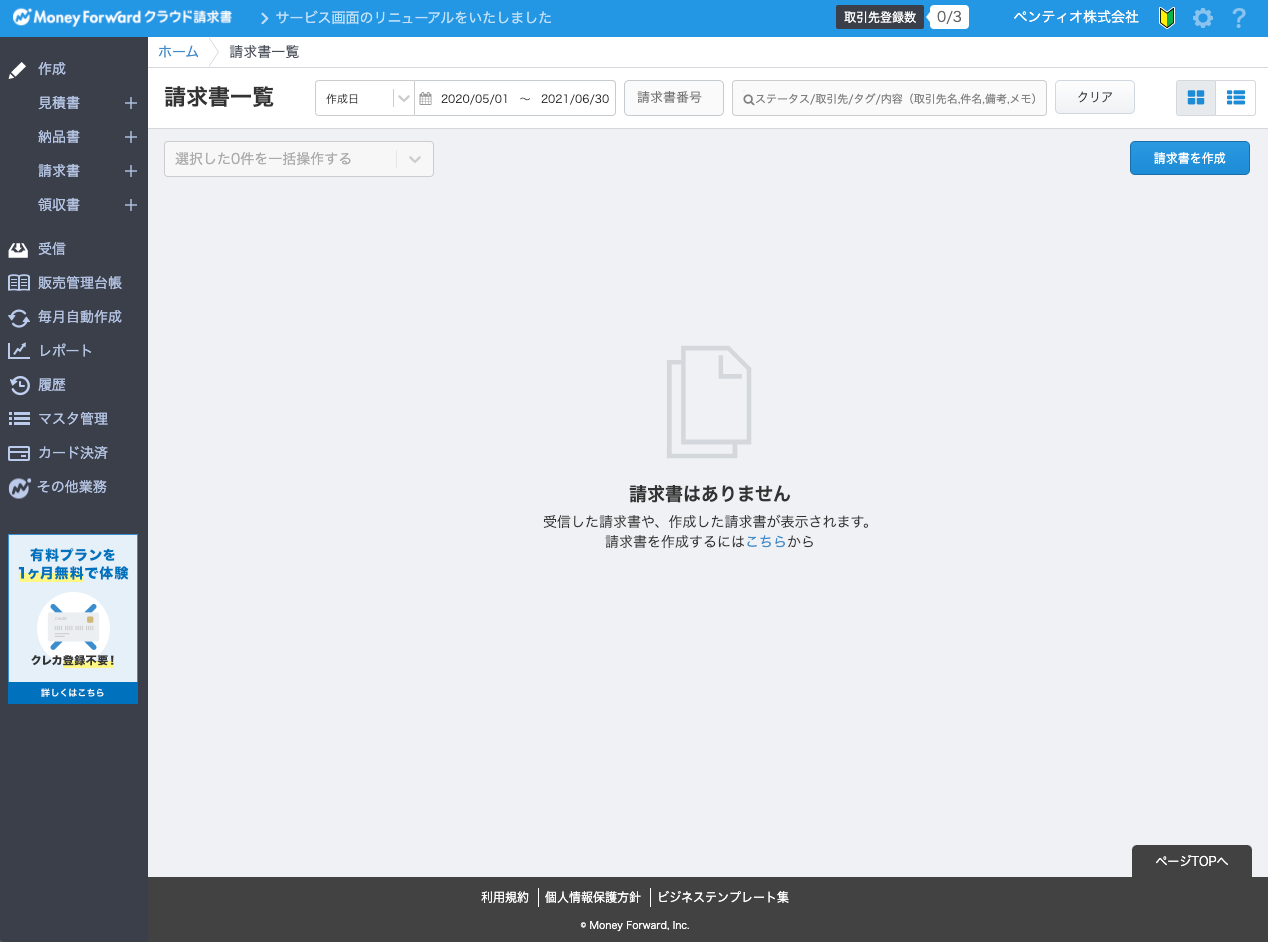Screen dimensions: 1268x942
Task: Click the クリア button
Action: point(1095,97)
